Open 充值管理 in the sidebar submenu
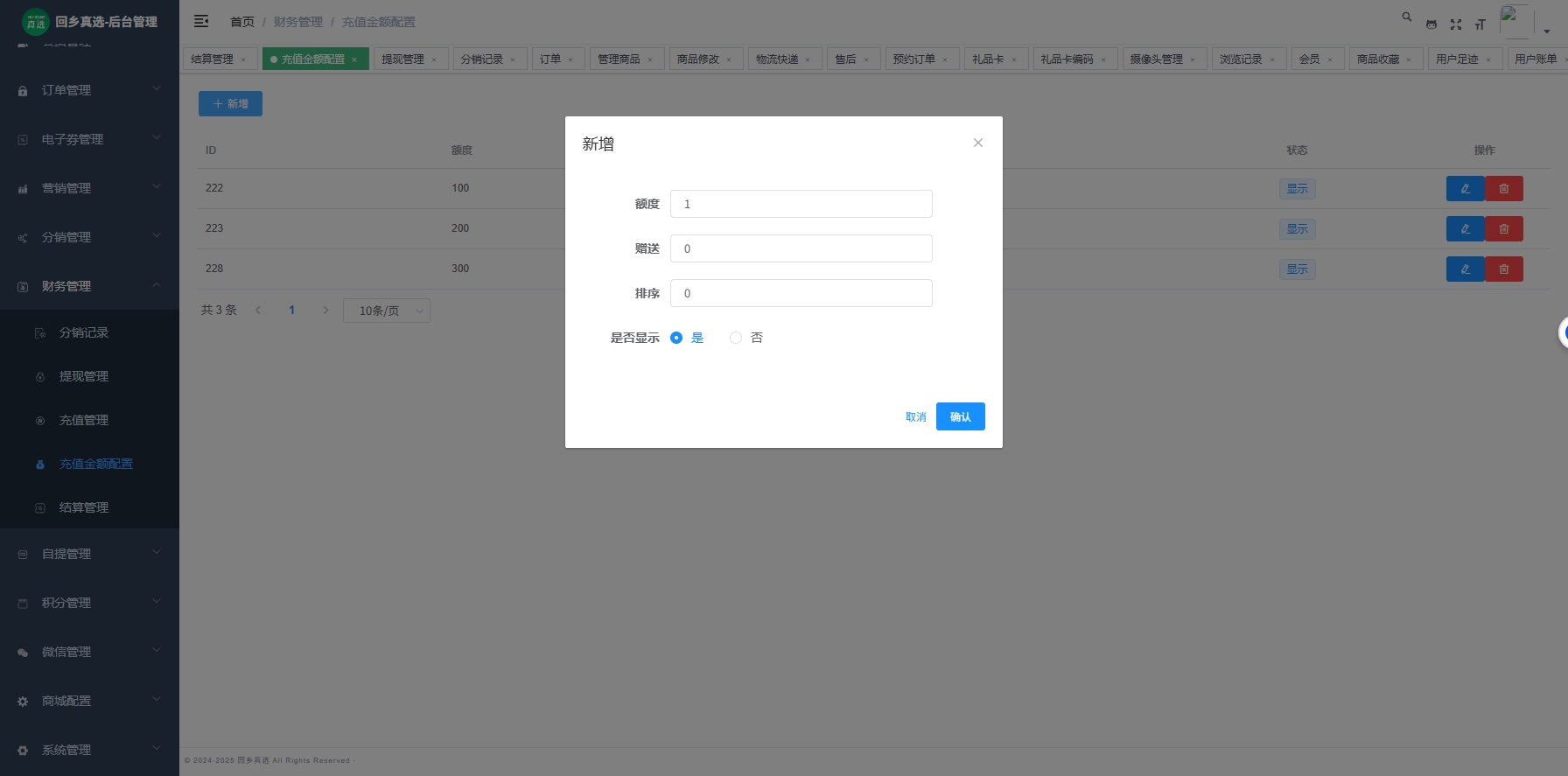1568x776 pixels. [84, 420]
